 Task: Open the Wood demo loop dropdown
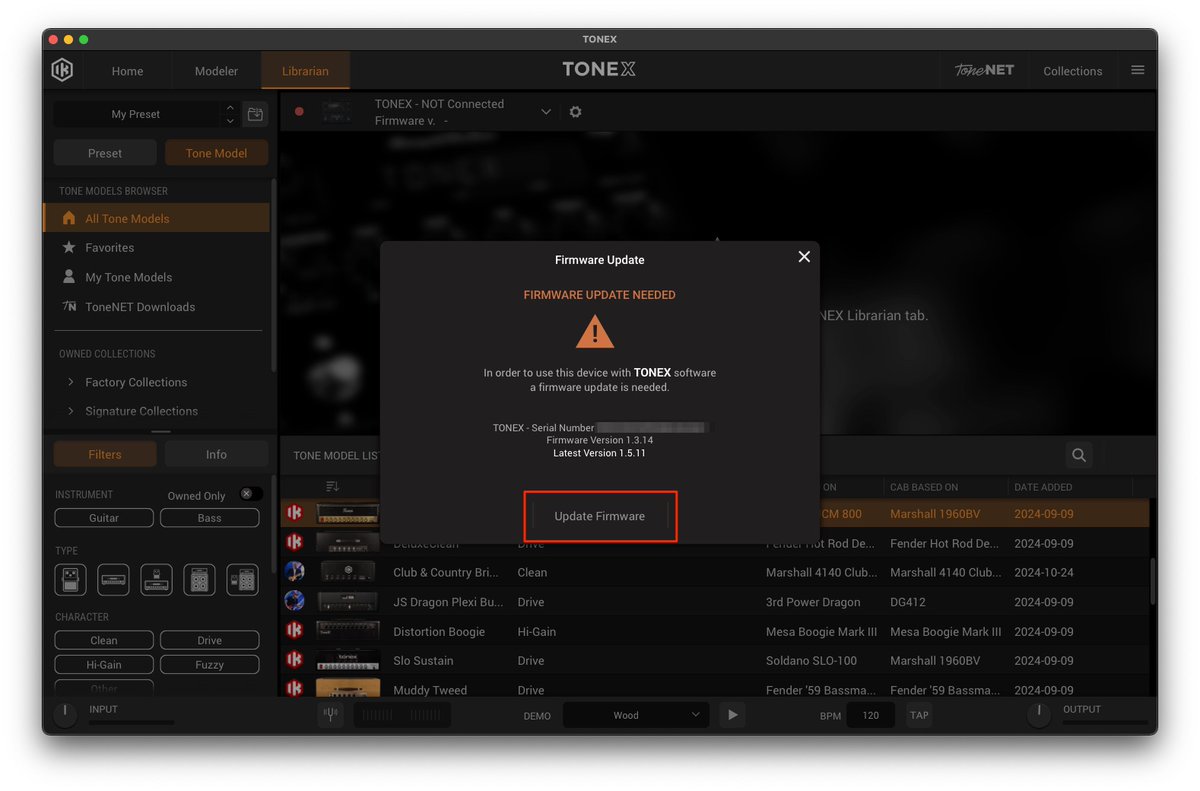coord(636,715)
